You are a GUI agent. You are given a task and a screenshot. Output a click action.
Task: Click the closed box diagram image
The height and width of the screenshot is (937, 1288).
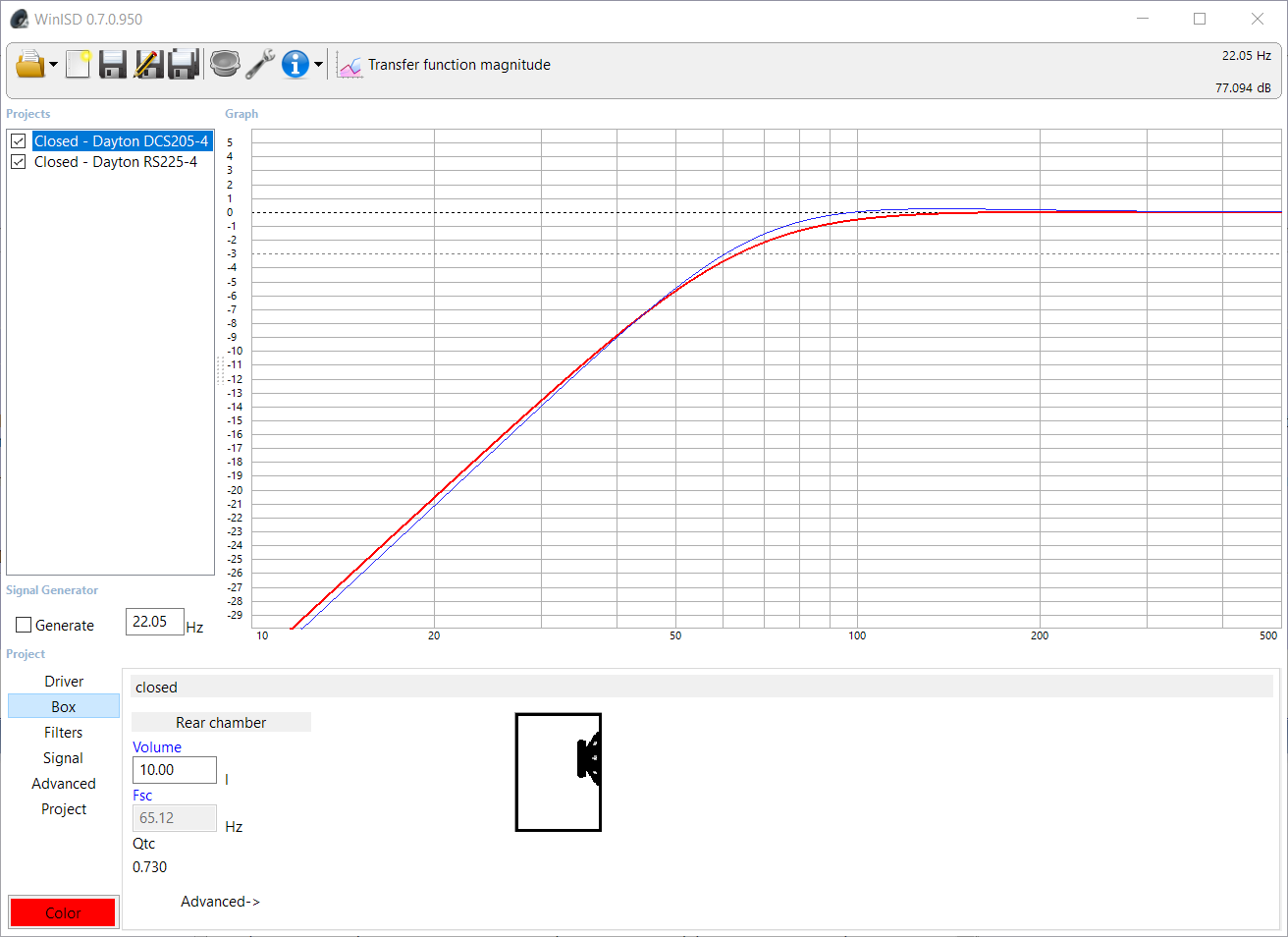click(x=559, y=772)
